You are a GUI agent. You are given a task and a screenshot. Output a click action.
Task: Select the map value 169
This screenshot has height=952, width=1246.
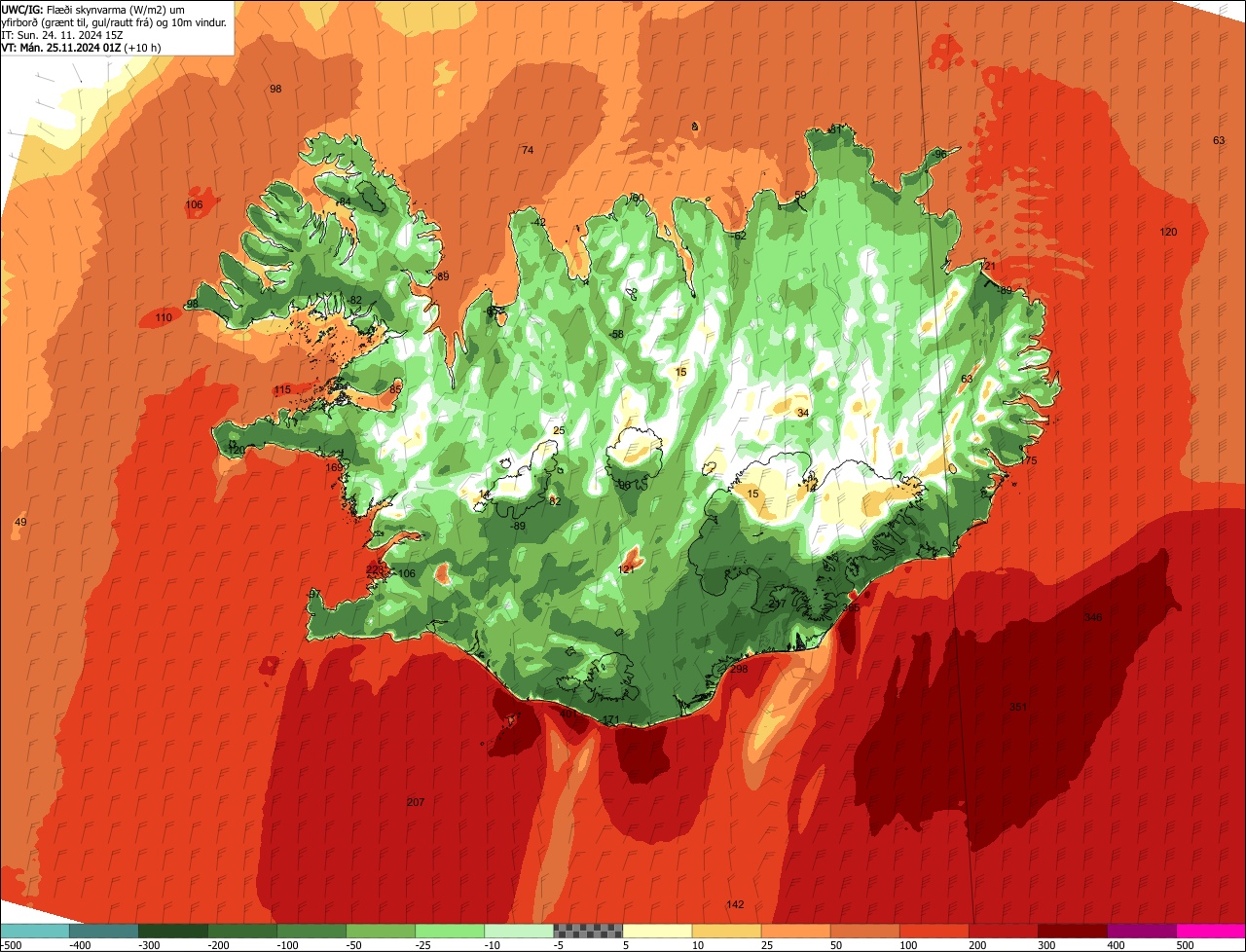334,468
